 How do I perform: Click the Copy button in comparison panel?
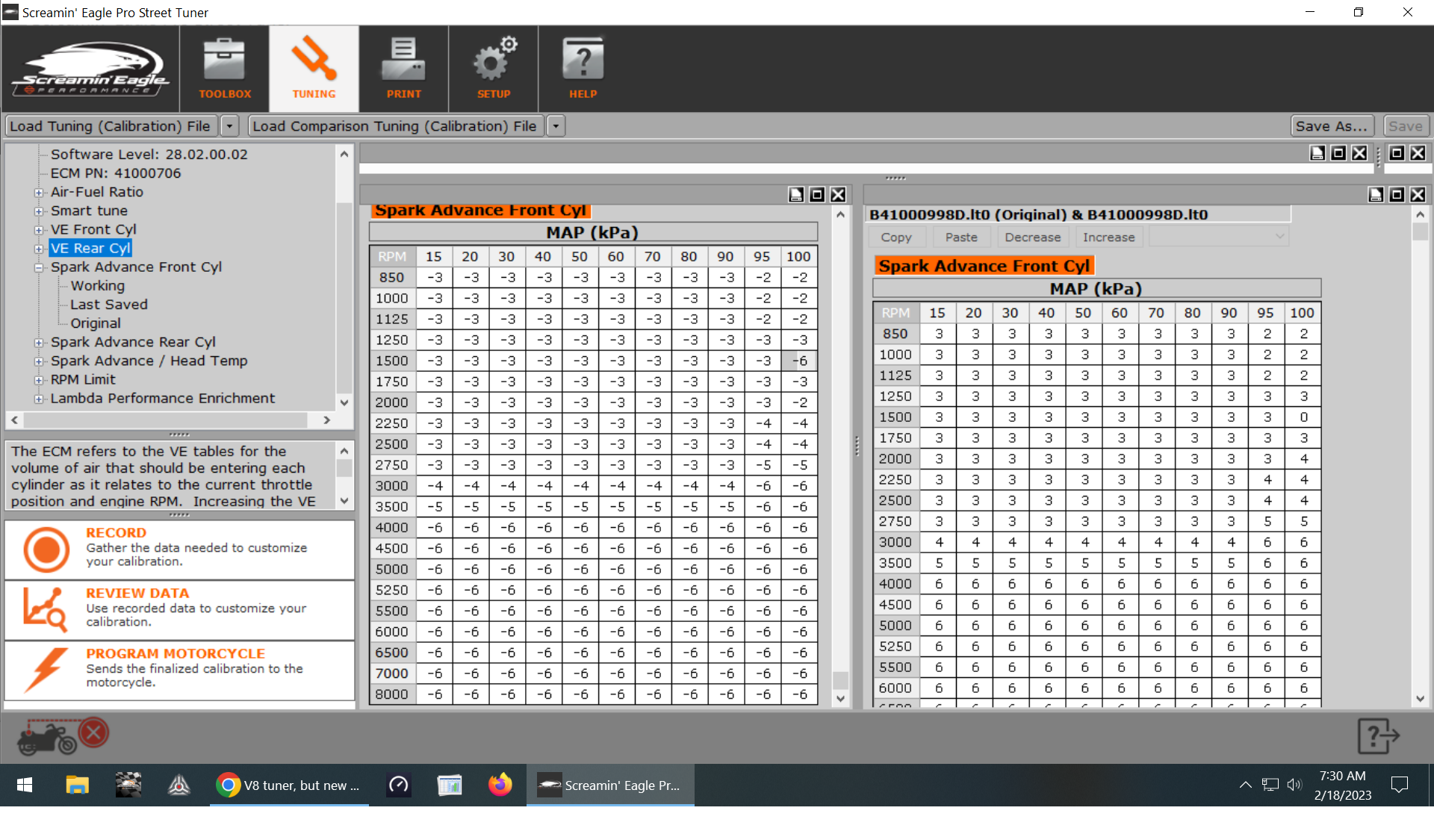point(896,237)
